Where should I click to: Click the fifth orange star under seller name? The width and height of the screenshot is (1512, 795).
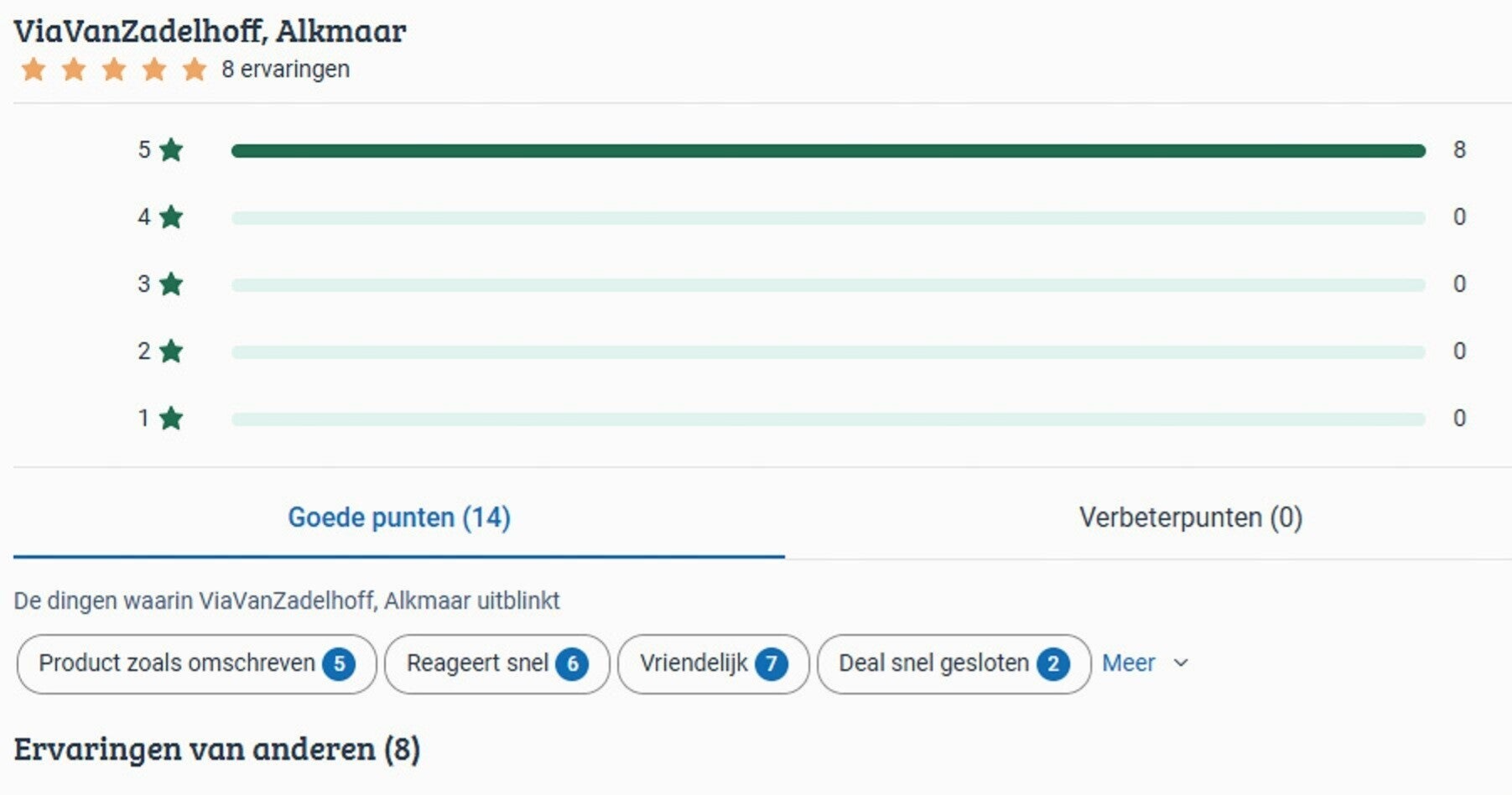tap(195, 70)
